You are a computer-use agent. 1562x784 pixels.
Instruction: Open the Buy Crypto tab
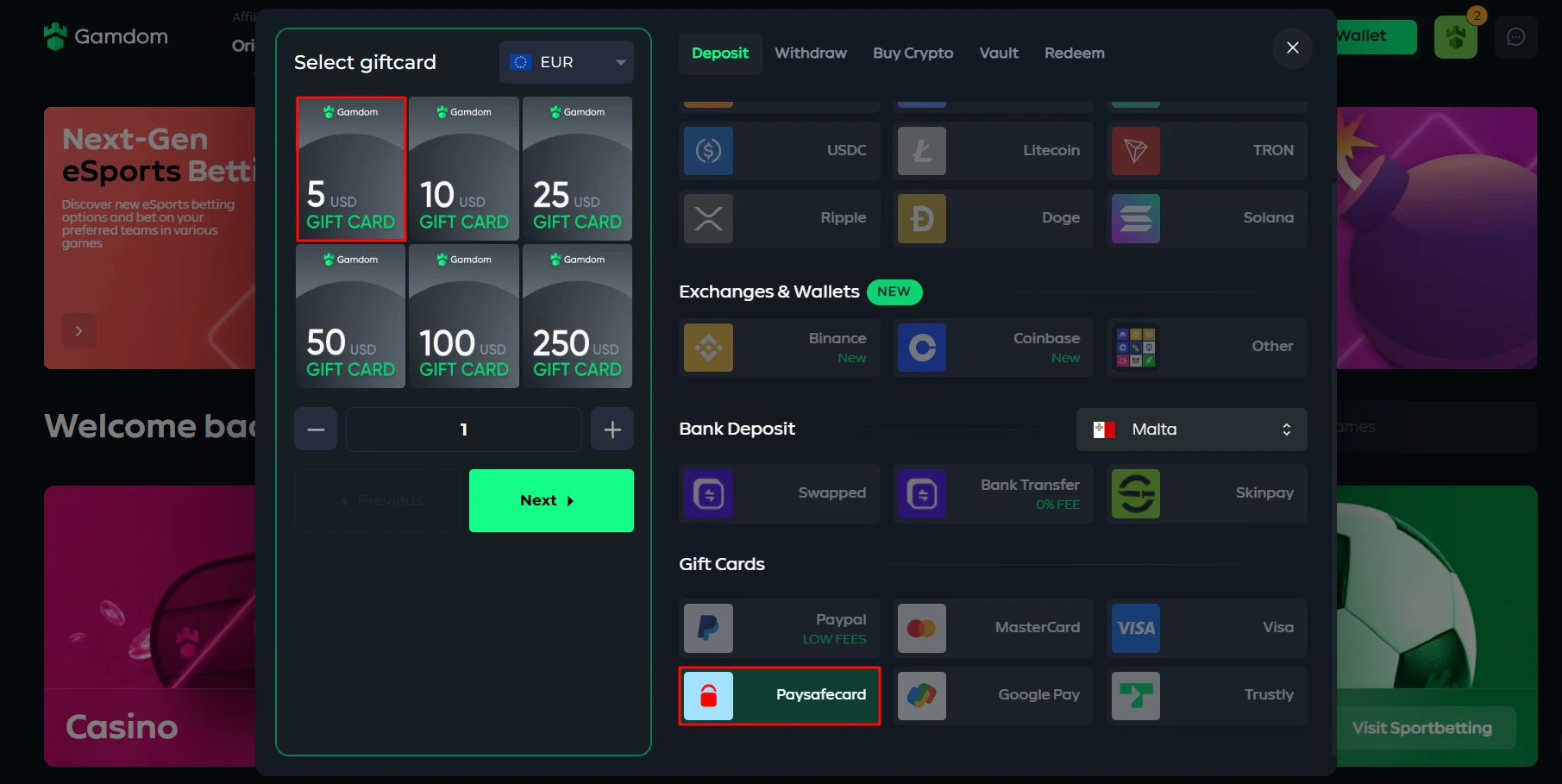point(913,53)
